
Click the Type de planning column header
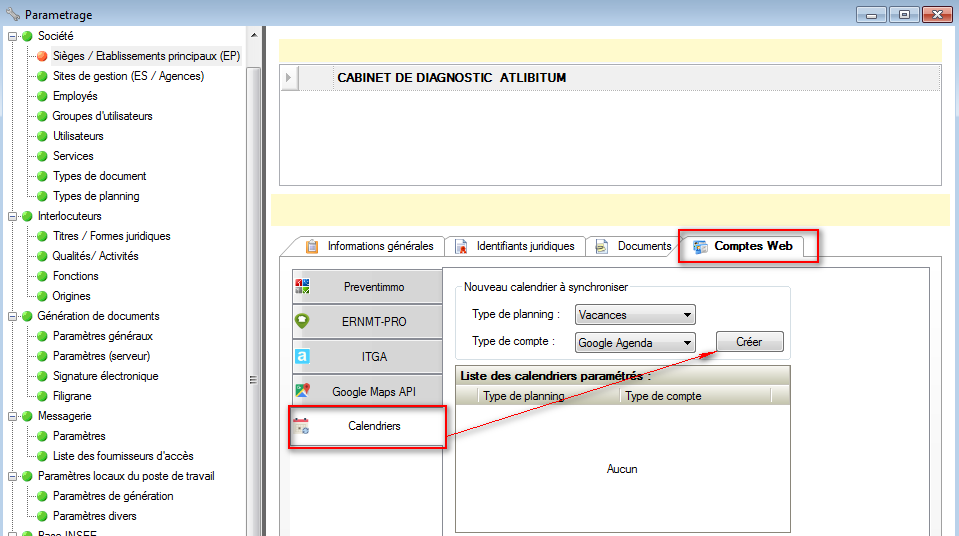pyautogui.click(x=523, y=396)
